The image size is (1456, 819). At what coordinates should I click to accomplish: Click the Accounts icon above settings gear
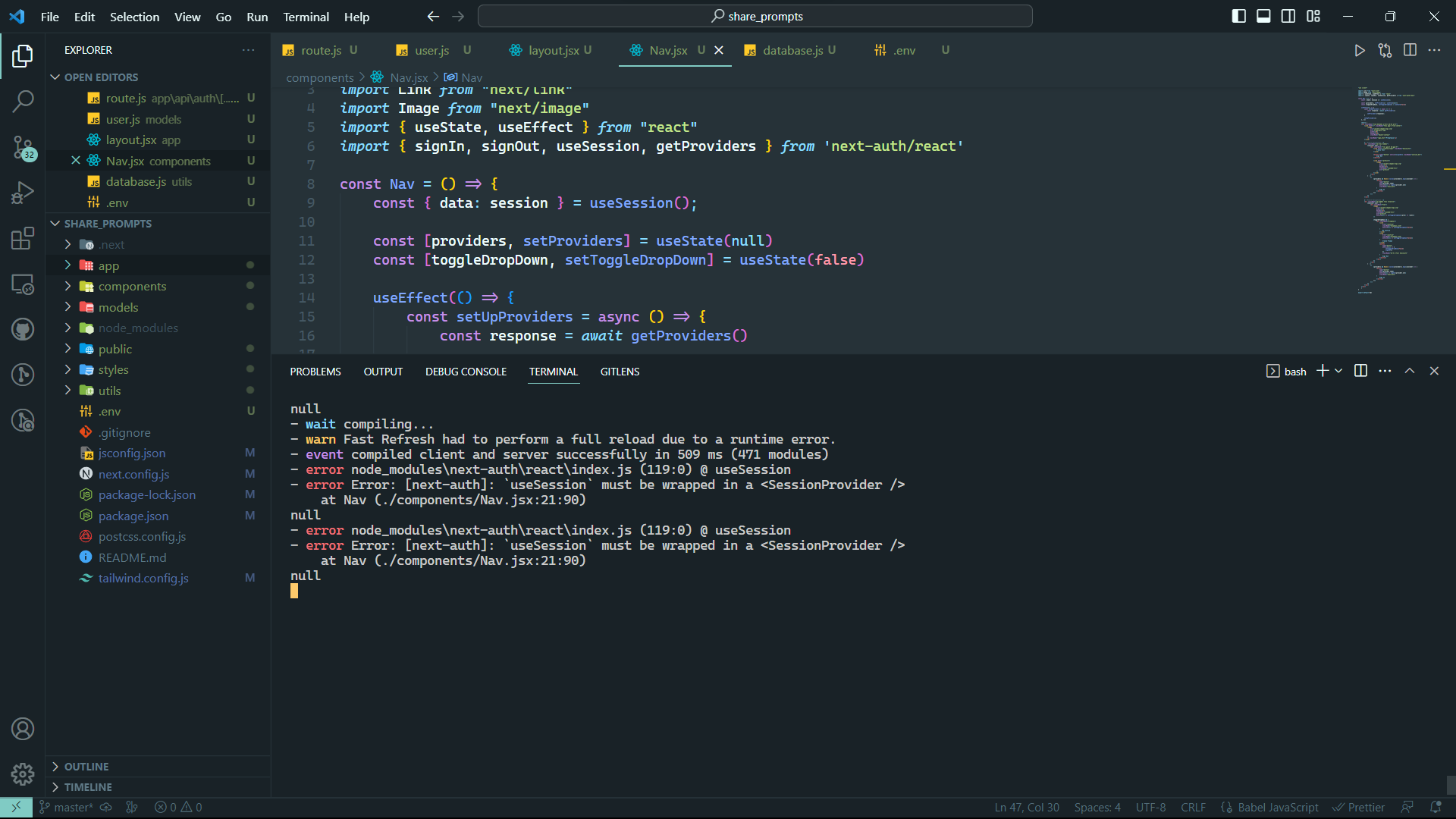23,729
